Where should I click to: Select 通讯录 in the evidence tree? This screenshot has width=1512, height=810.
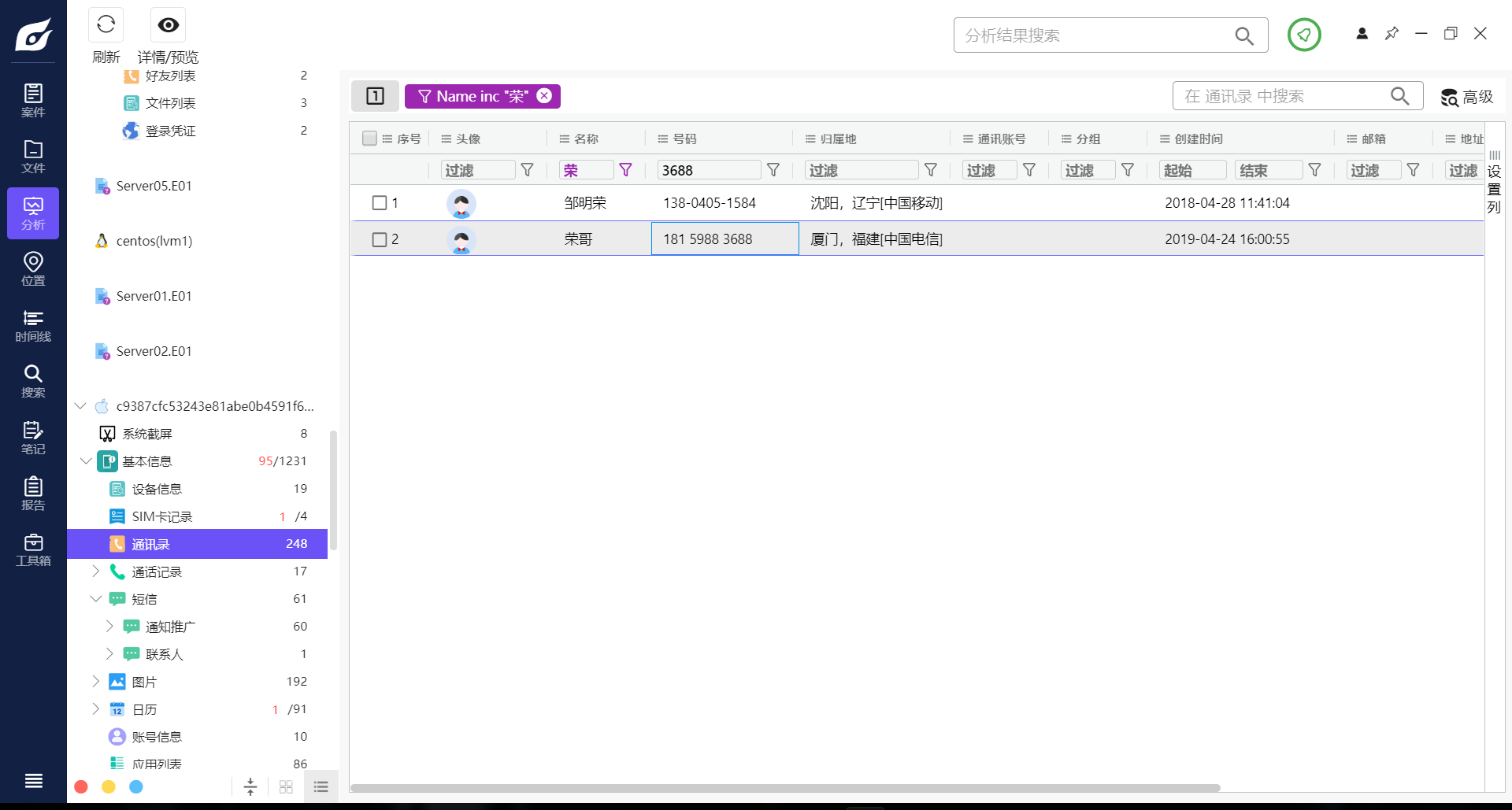tap(150, 543)
